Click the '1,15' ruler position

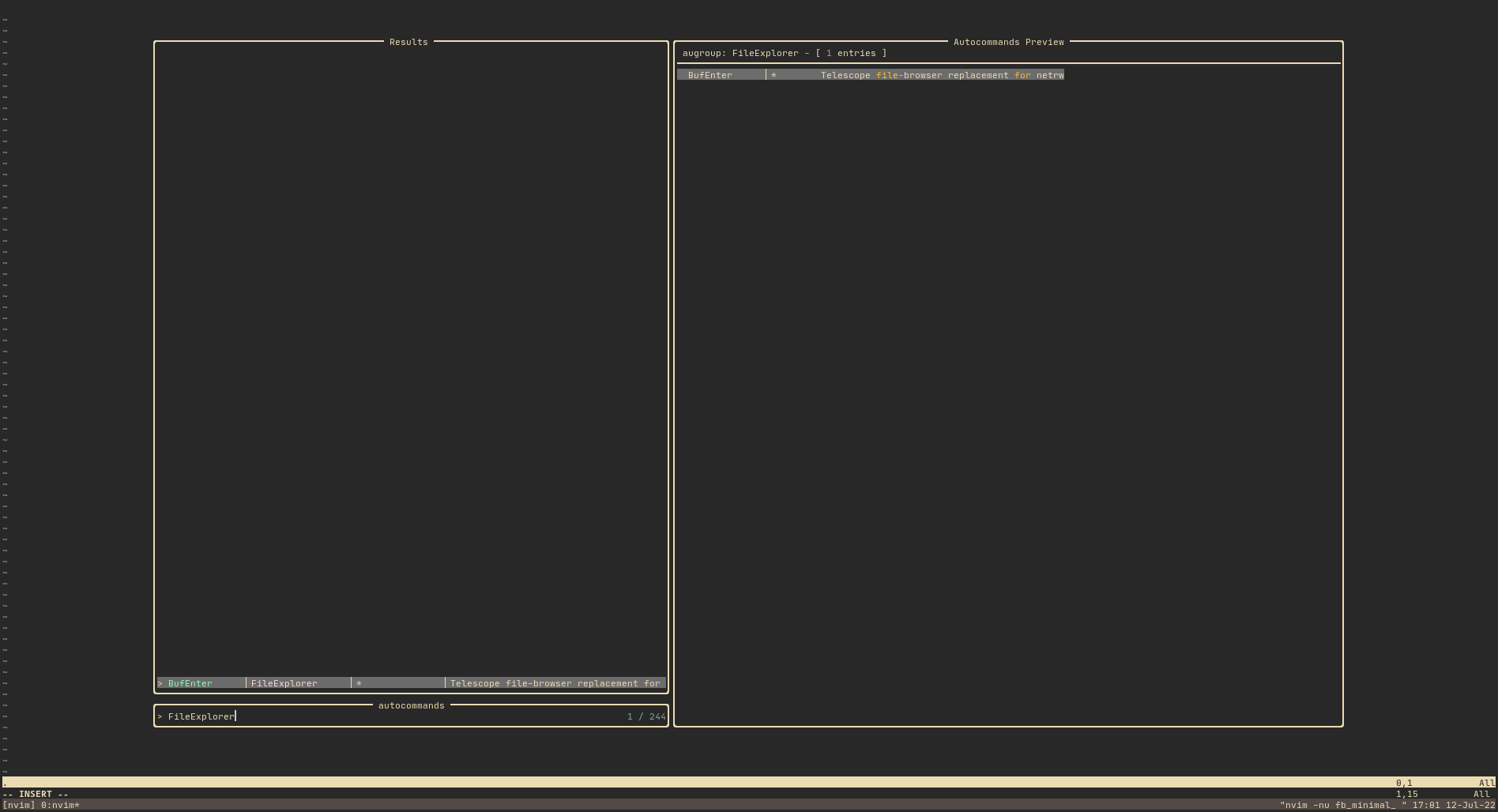pos(1406,794)
